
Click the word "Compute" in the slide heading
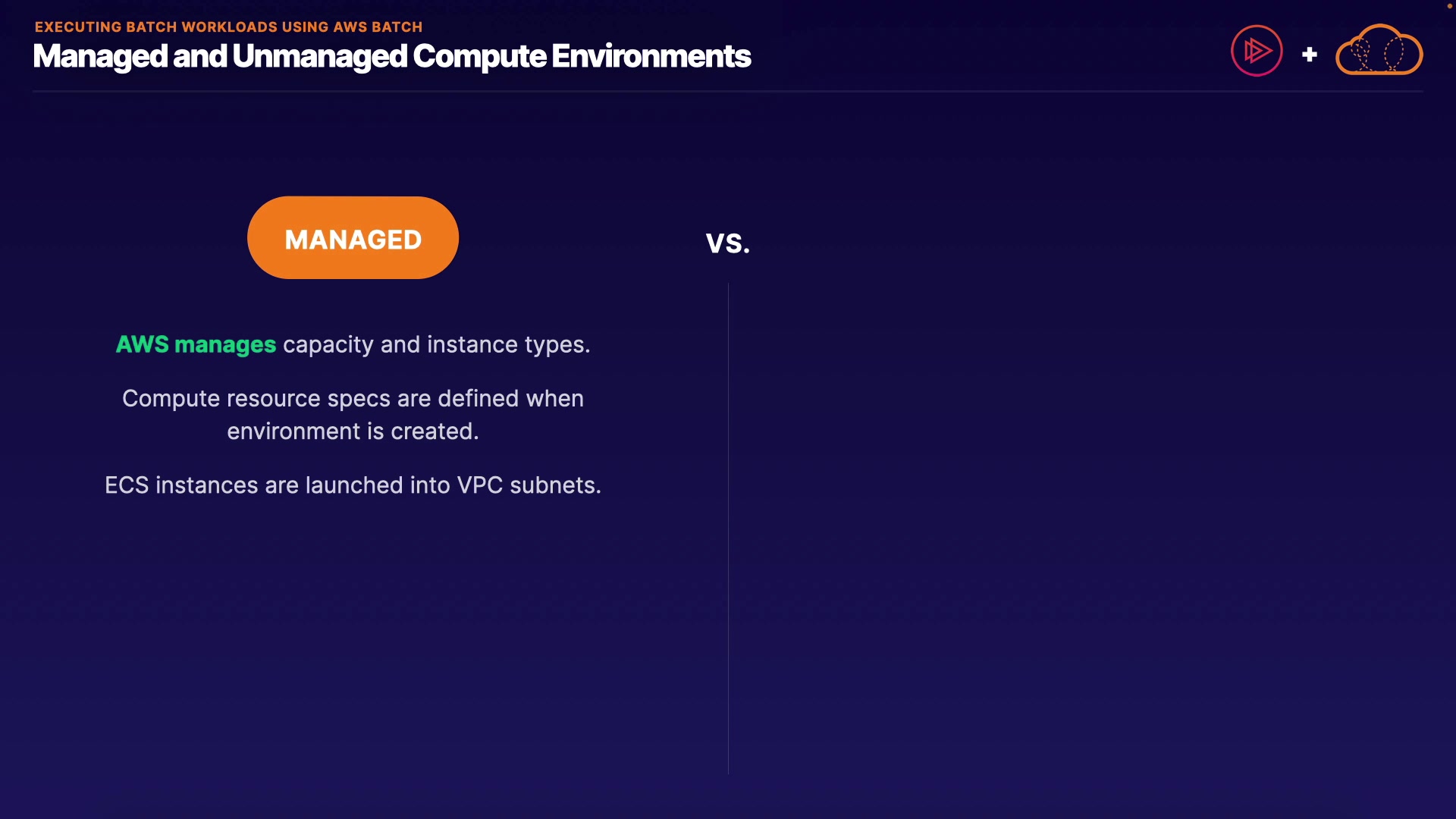pos(479,57)
